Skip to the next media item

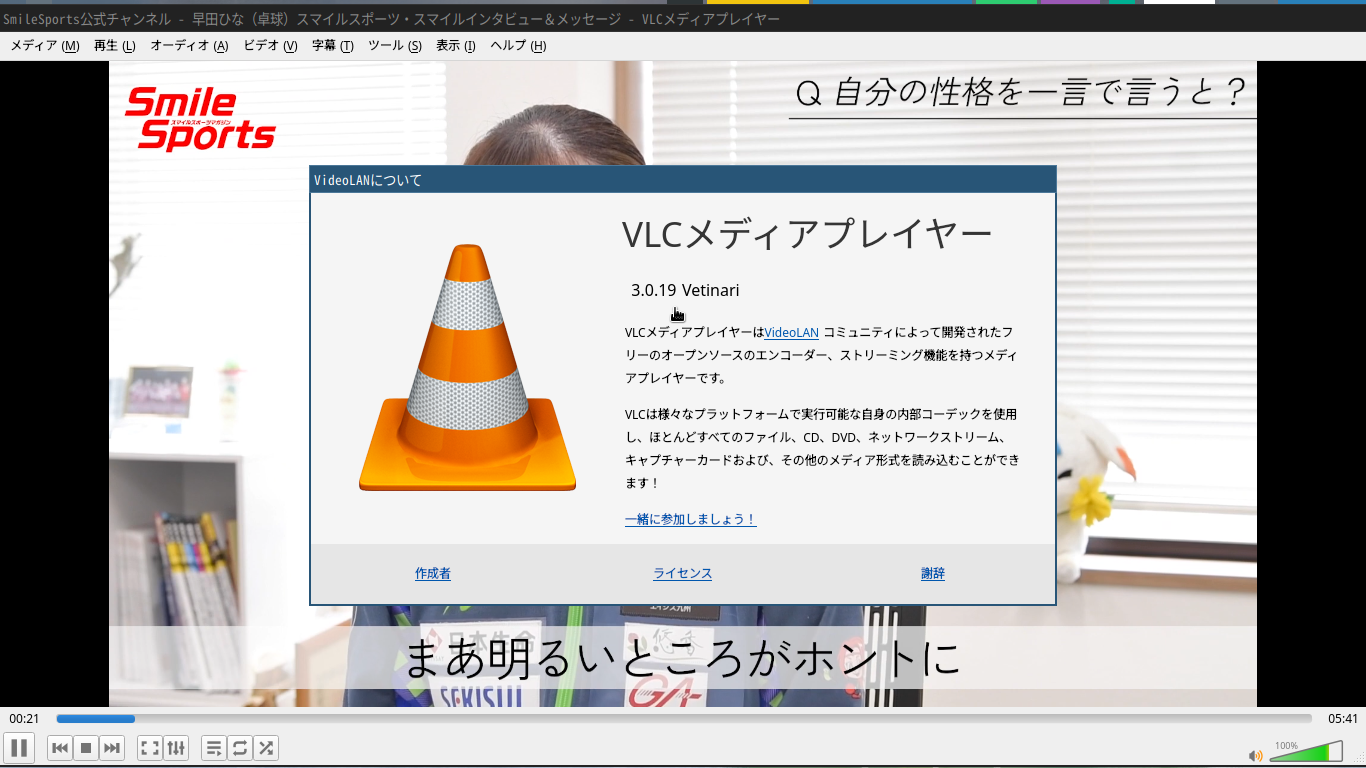(x=112, y=748)
